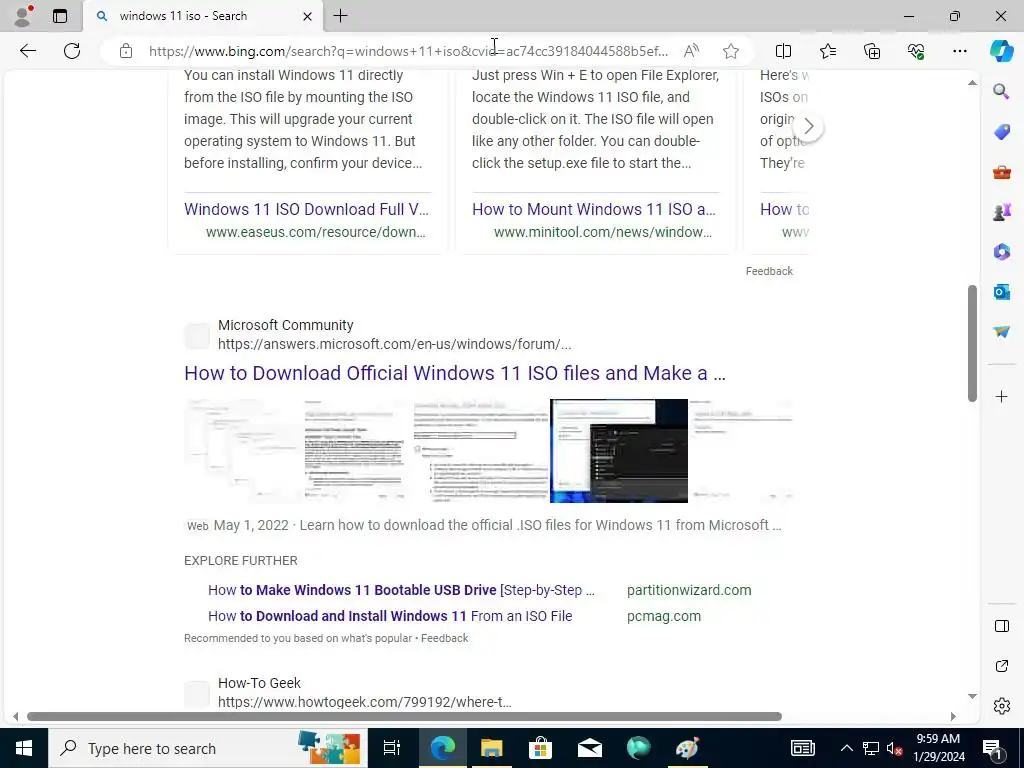Viewport: 1024px width, 768px height.
Task: Open How to Make Windows 11 Bootable USB Drive
Action: 401,590
